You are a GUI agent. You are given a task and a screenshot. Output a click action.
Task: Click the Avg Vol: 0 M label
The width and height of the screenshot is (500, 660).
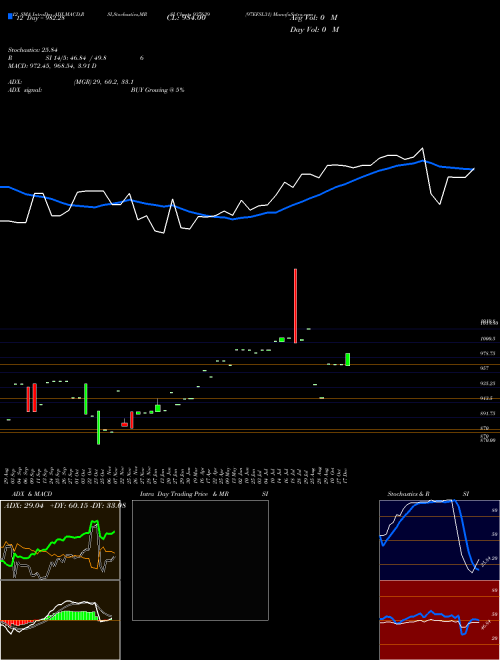tap(314, 18)
